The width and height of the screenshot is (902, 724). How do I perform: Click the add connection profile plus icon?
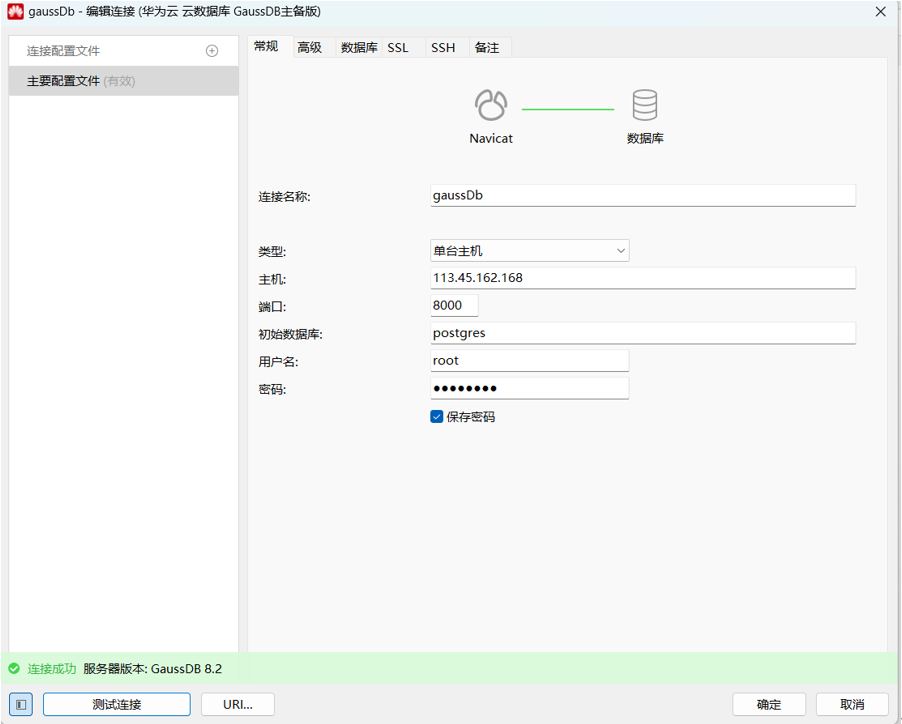tap(212, 51)
